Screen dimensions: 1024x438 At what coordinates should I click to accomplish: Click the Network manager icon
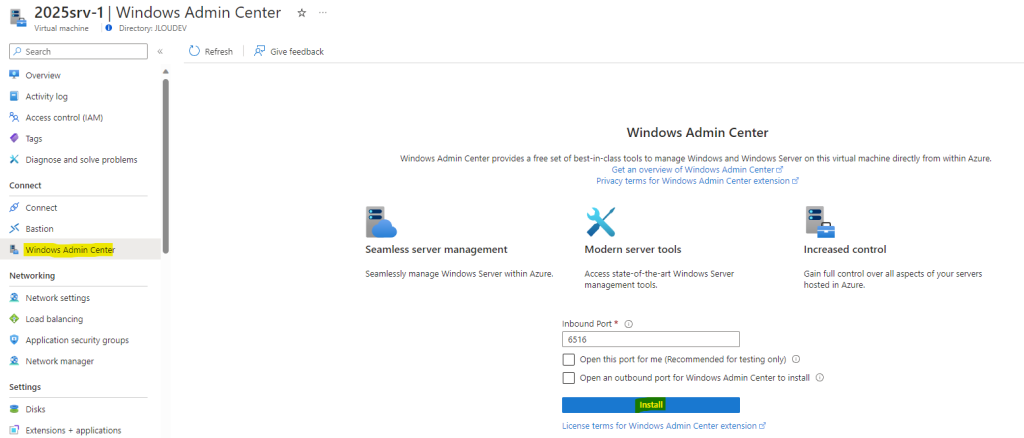[x=14, y=361]
